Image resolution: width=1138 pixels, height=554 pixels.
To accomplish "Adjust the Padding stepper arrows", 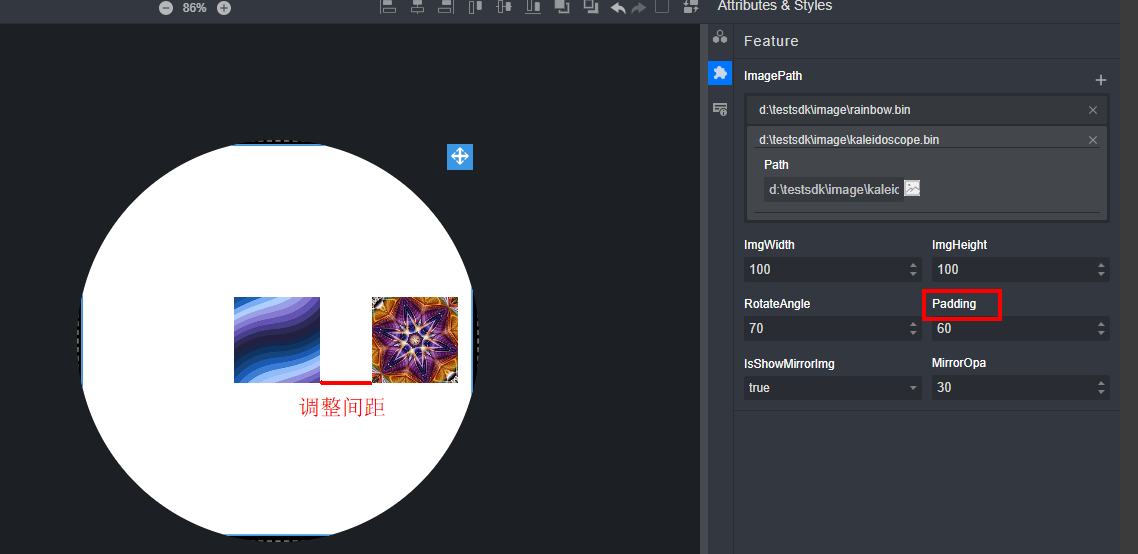I will point(1101,328).
